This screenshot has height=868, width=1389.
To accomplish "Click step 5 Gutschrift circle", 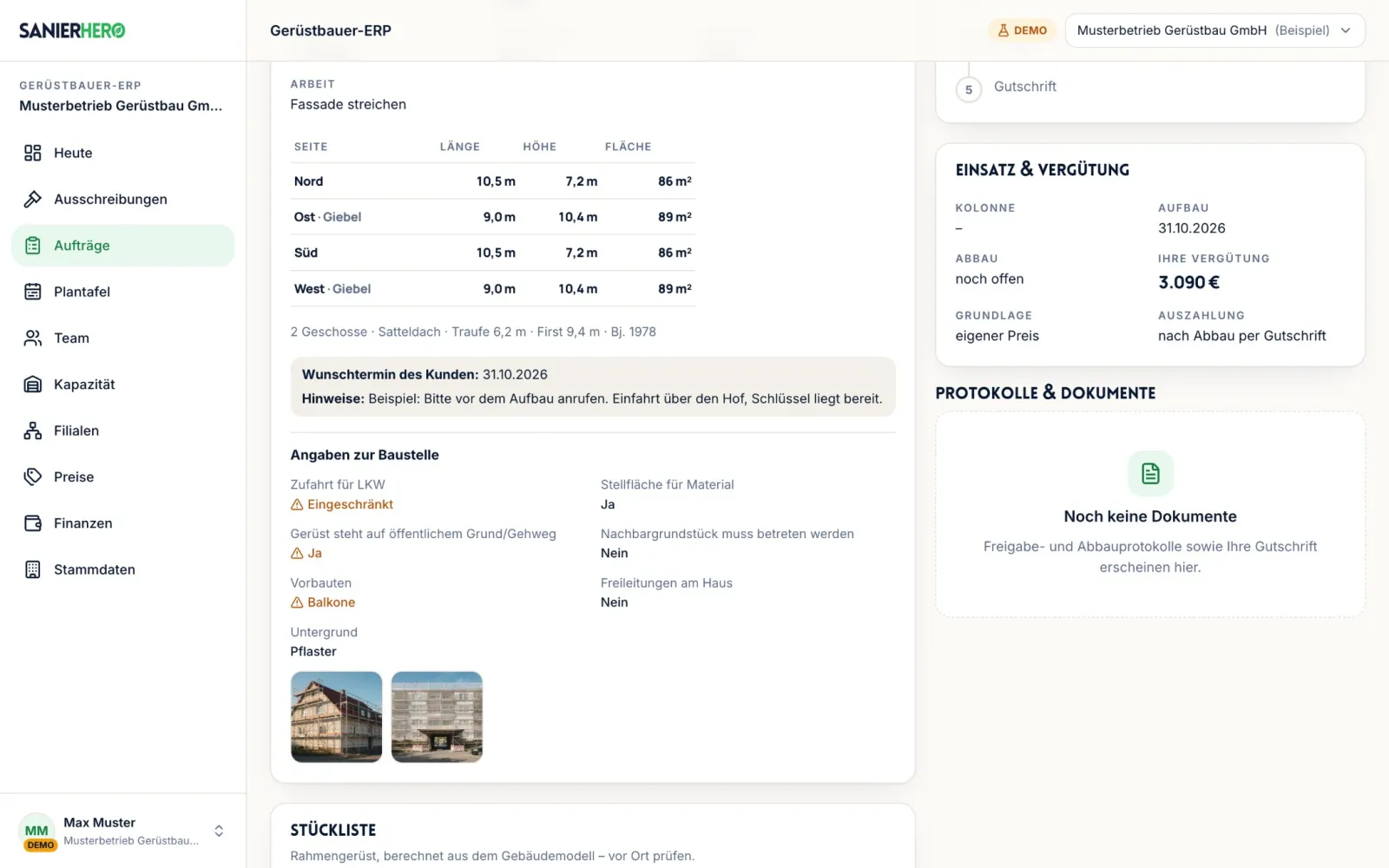I will [x=969, y=89].
